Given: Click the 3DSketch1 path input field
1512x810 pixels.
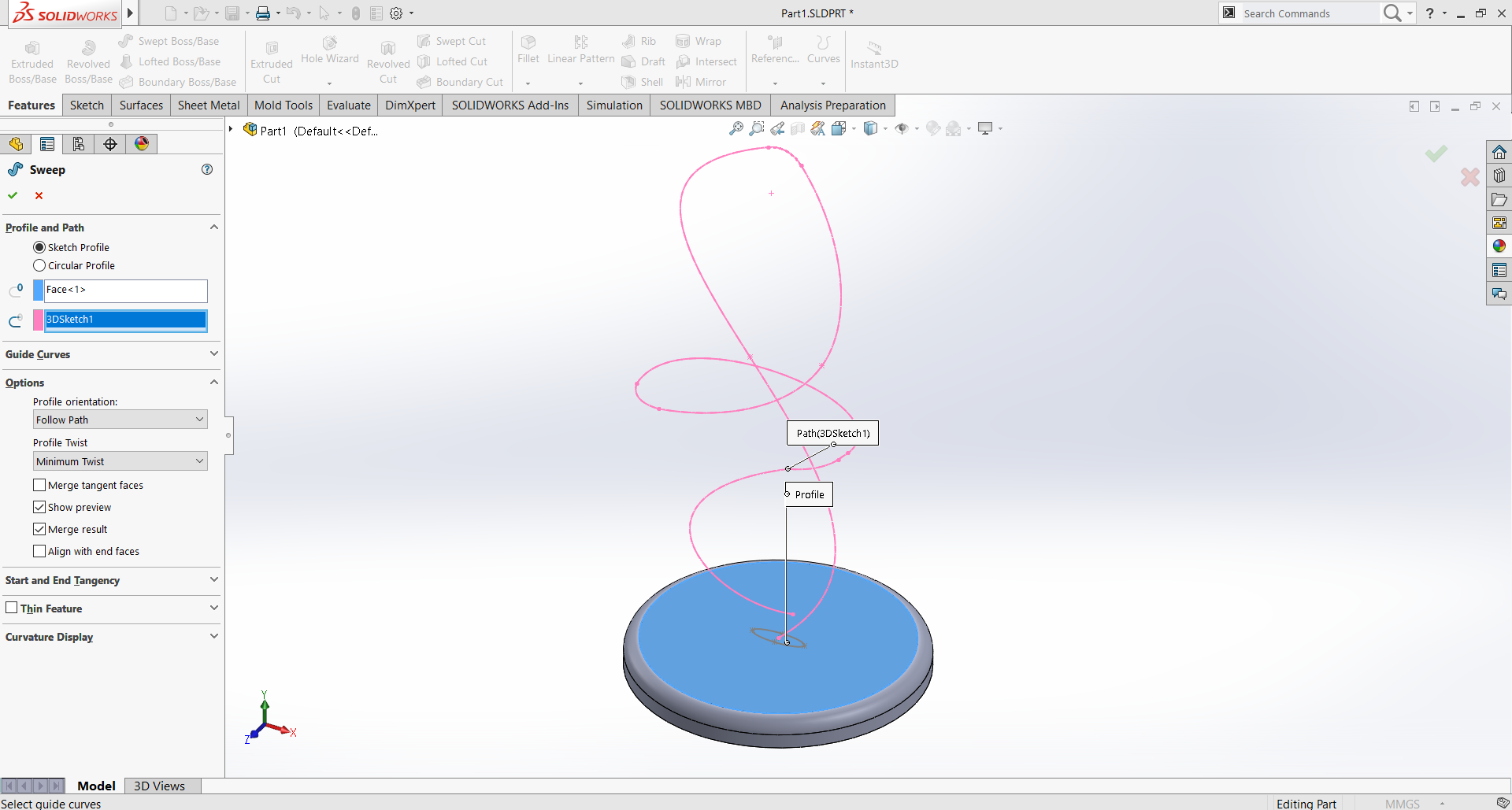Looking at the screenshot, I should point(122,319).
